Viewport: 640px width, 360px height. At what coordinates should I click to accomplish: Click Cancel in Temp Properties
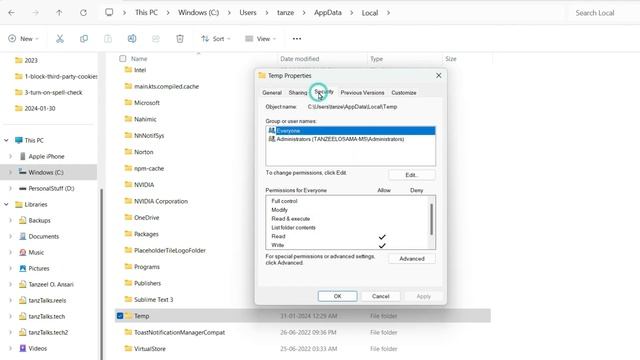(x=380, y=296)
